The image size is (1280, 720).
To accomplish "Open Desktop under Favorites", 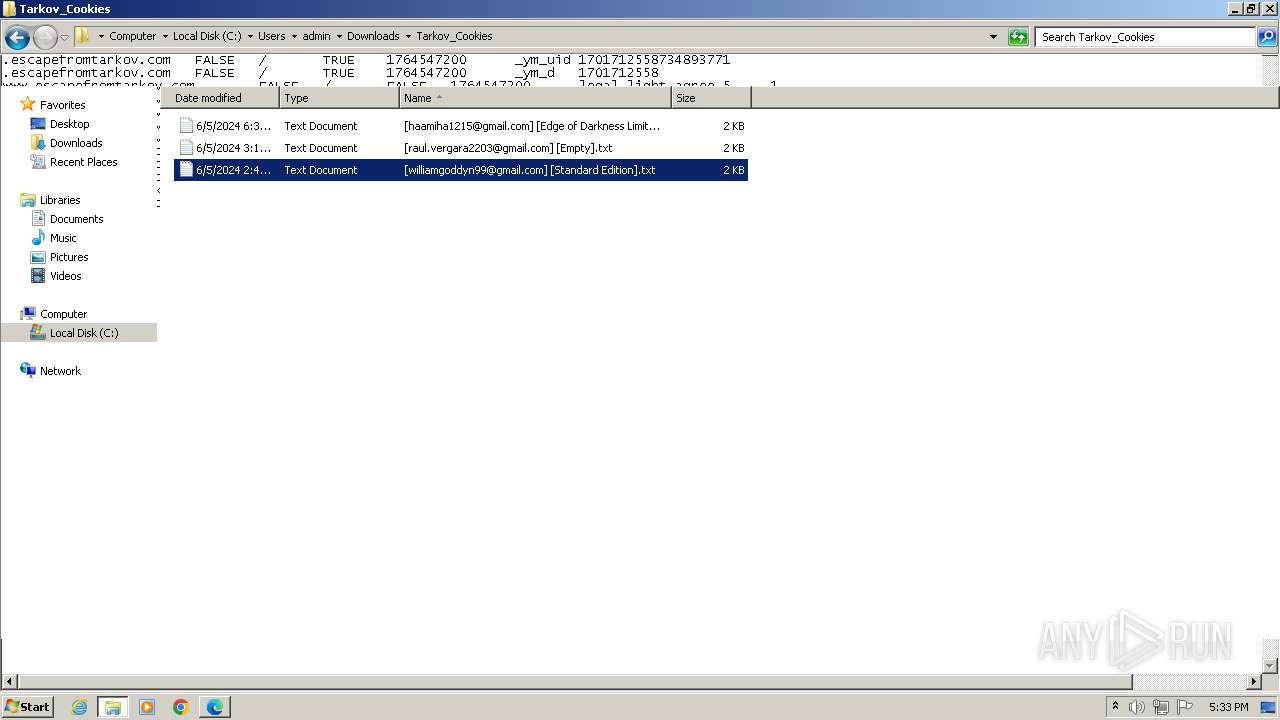I will tap(69, 124).
